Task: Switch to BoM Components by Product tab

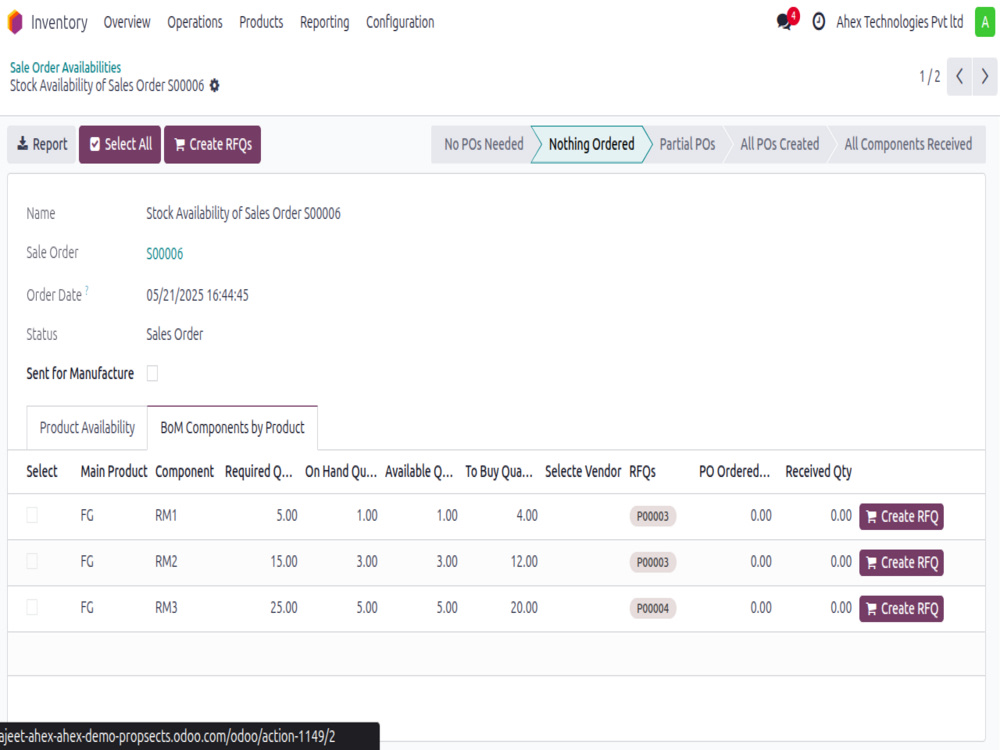Action: point(232,427)
